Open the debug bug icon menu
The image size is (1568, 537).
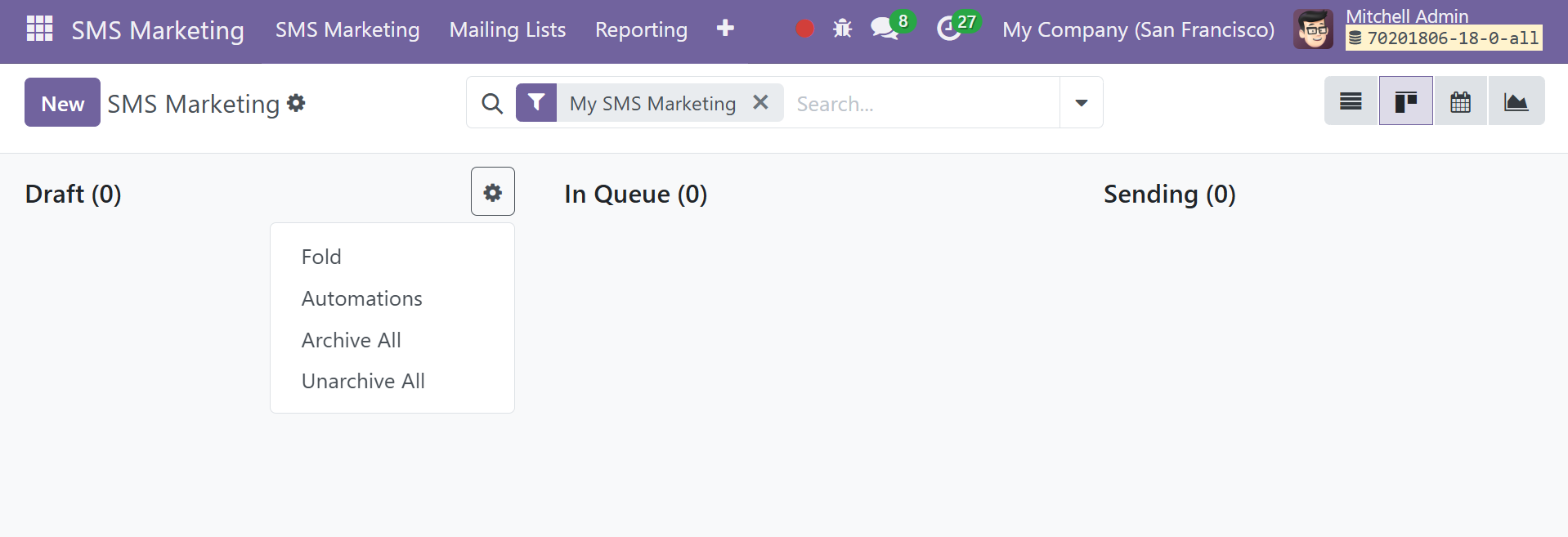click(842, 29)
